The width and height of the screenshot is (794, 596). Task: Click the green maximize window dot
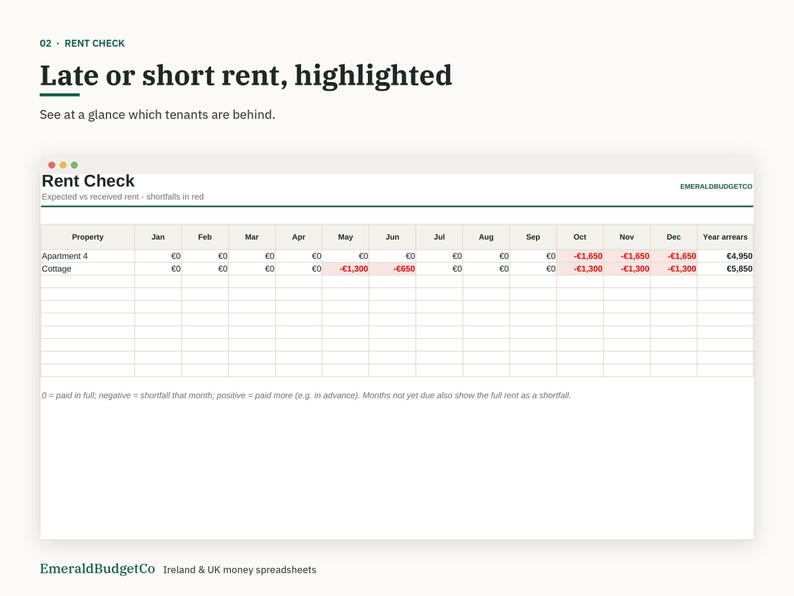click(74, 165)
